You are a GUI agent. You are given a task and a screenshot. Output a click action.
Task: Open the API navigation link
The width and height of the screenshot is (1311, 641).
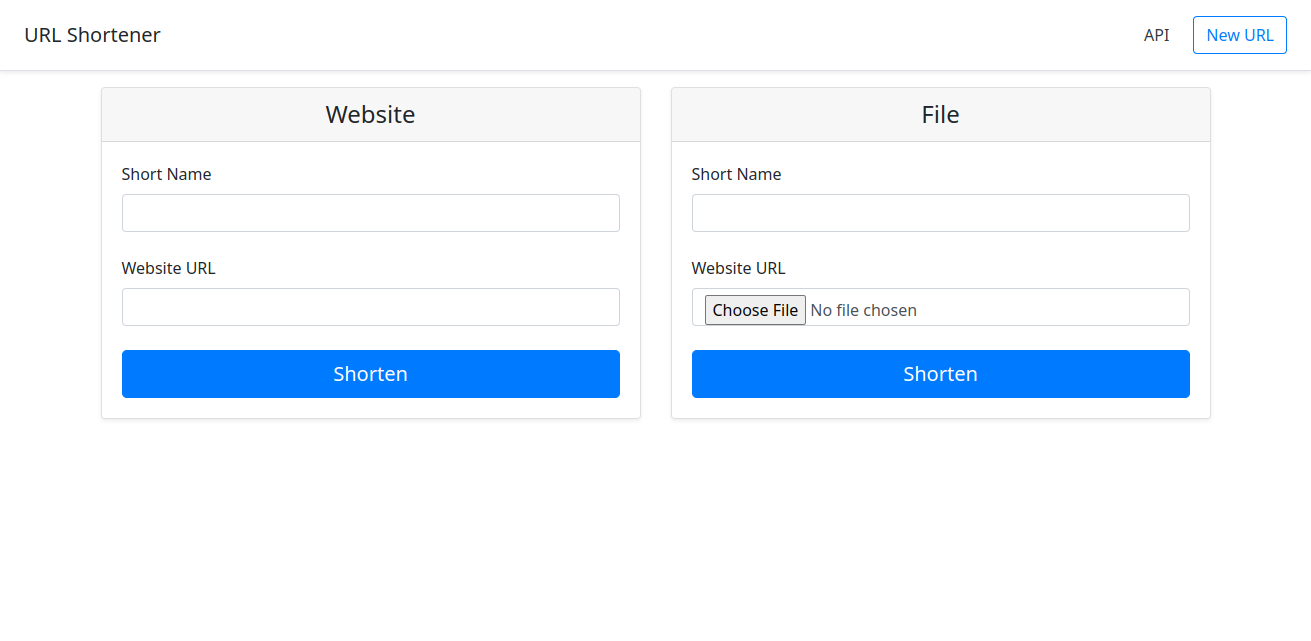point(1156,35)
